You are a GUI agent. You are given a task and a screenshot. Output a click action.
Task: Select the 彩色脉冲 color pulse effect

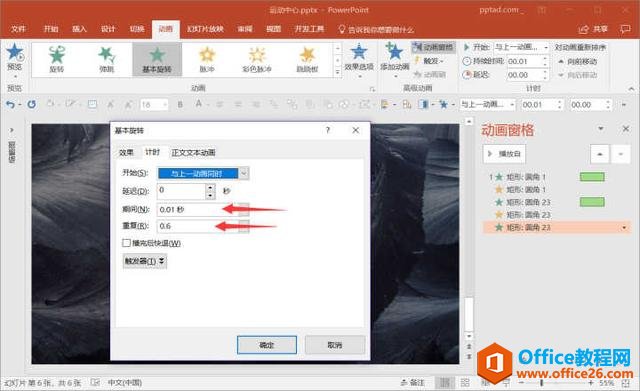tap(257, 60)
